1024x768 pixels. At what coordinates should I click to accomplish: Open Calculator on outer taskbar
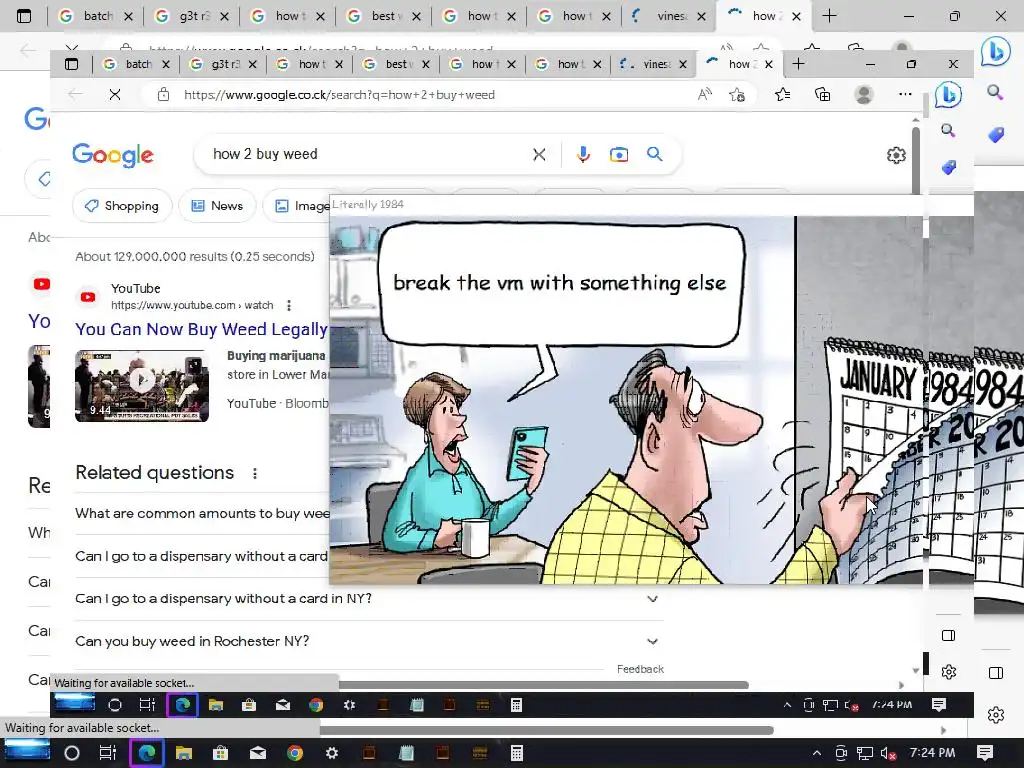click(x=517, y=753)
